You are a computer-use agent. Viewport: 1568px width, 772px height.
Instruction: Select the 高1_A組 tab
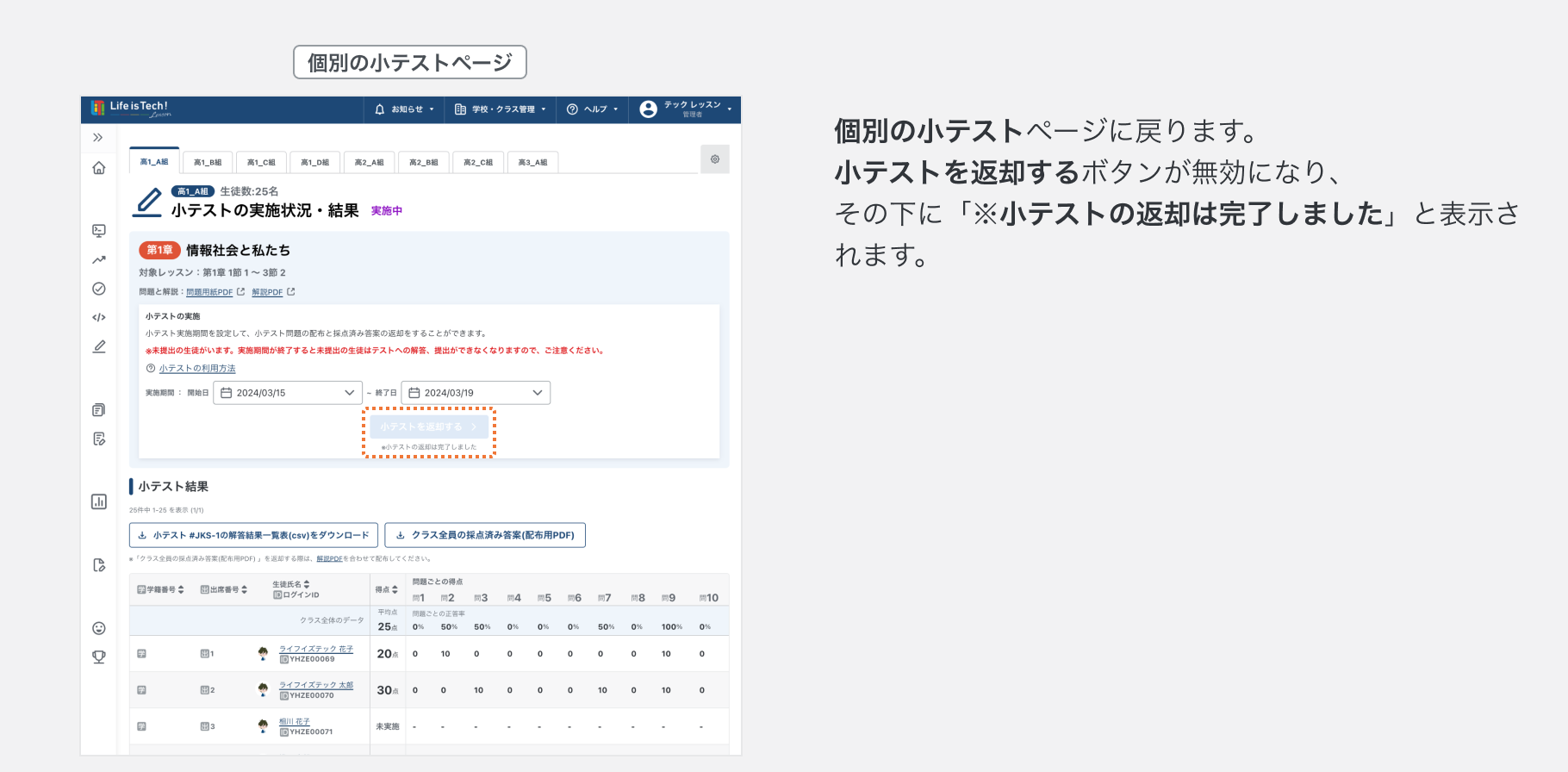(154, 161)
